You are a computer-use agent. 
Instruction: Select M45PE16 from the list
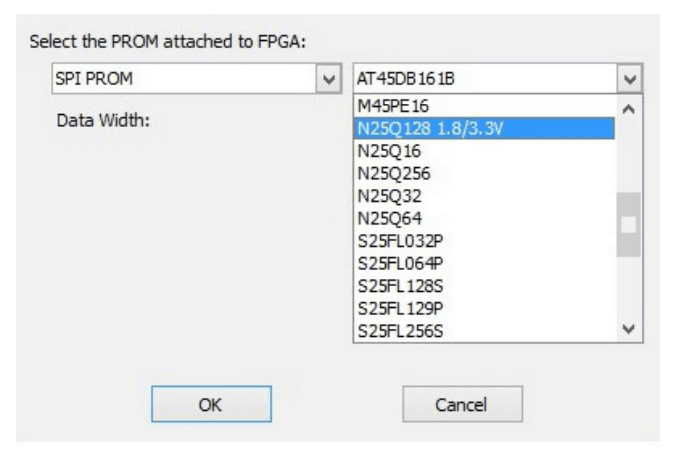coord(386,106)
